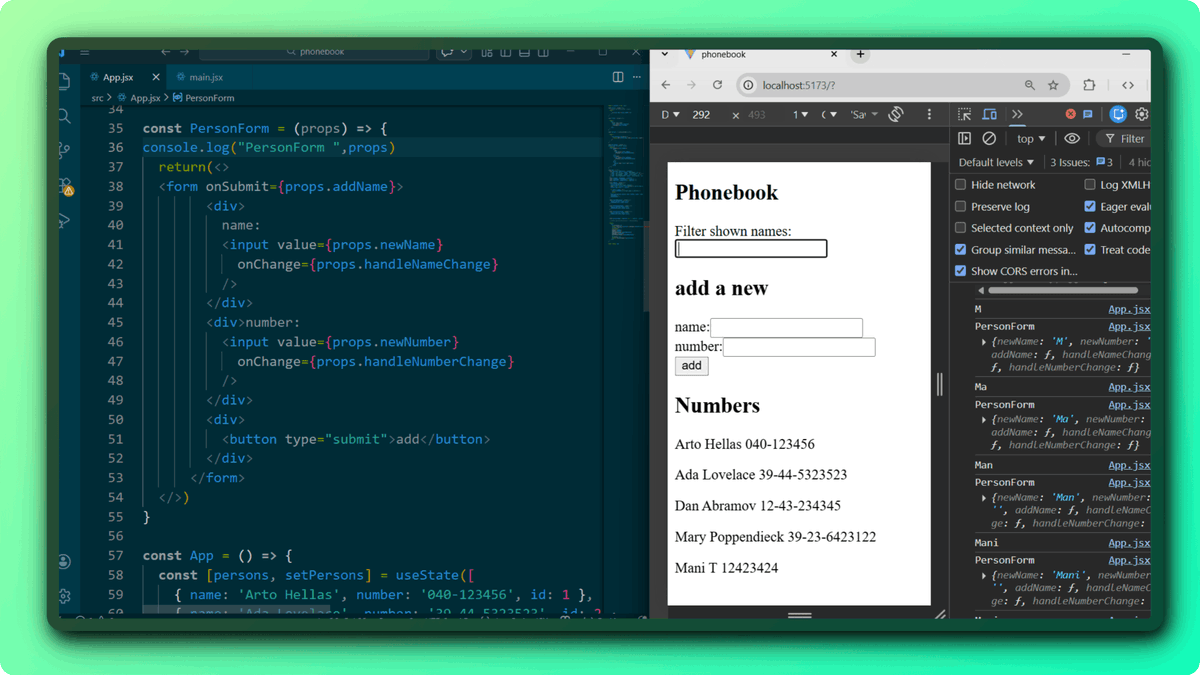Click the red error count badge
1200x675 pixels.
(1070, 114)
